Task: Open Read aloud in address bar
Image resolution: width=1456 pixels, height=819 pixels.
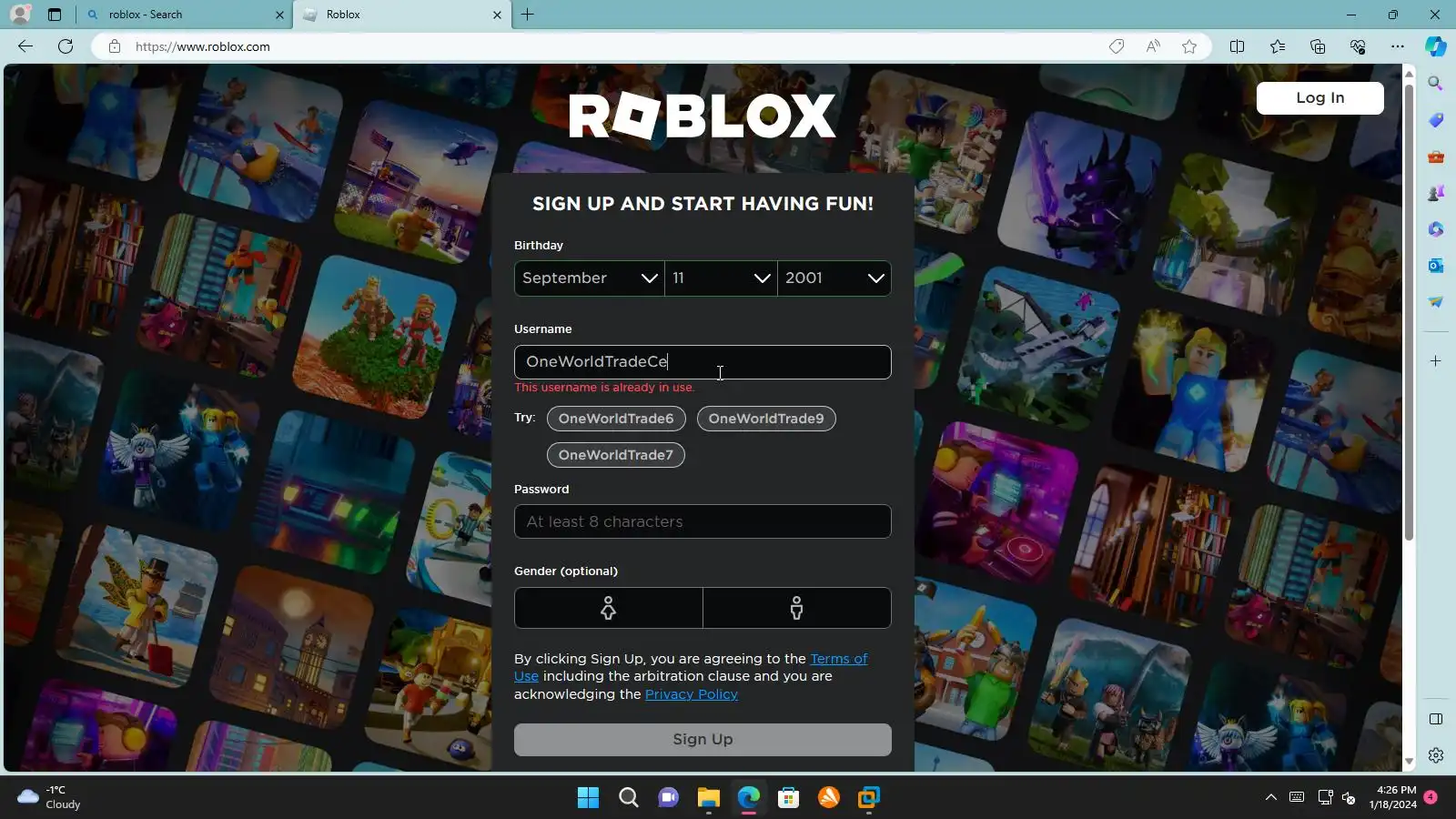Action: click(1153, 46)
